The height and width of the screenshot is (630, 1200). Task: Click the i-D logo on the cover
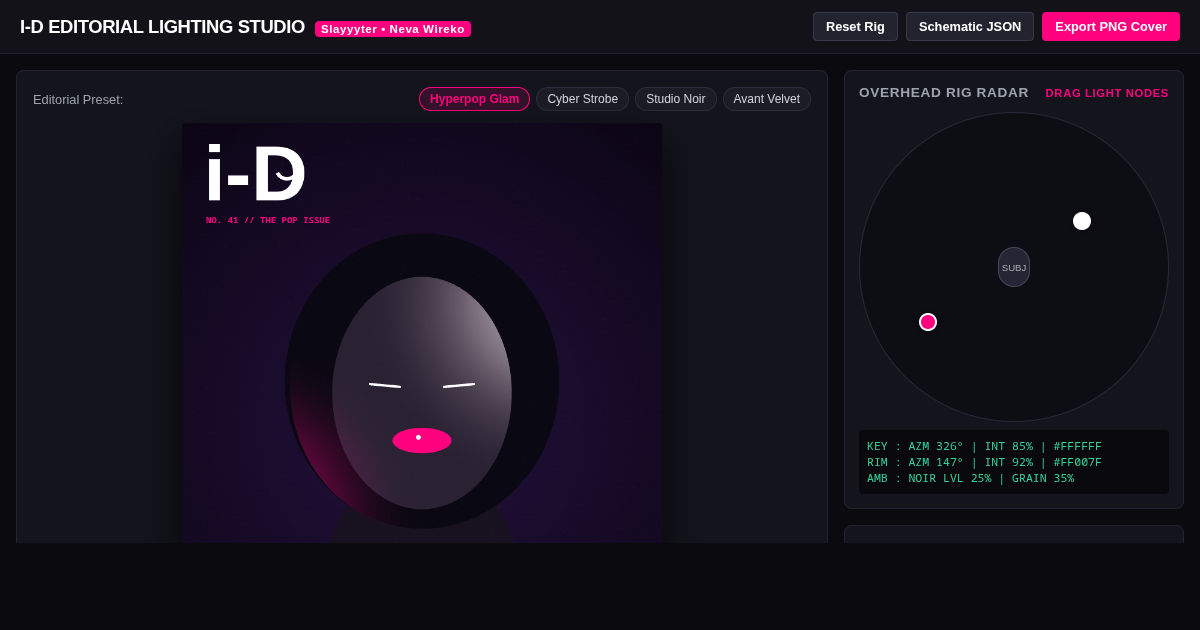tap(256, 173)
